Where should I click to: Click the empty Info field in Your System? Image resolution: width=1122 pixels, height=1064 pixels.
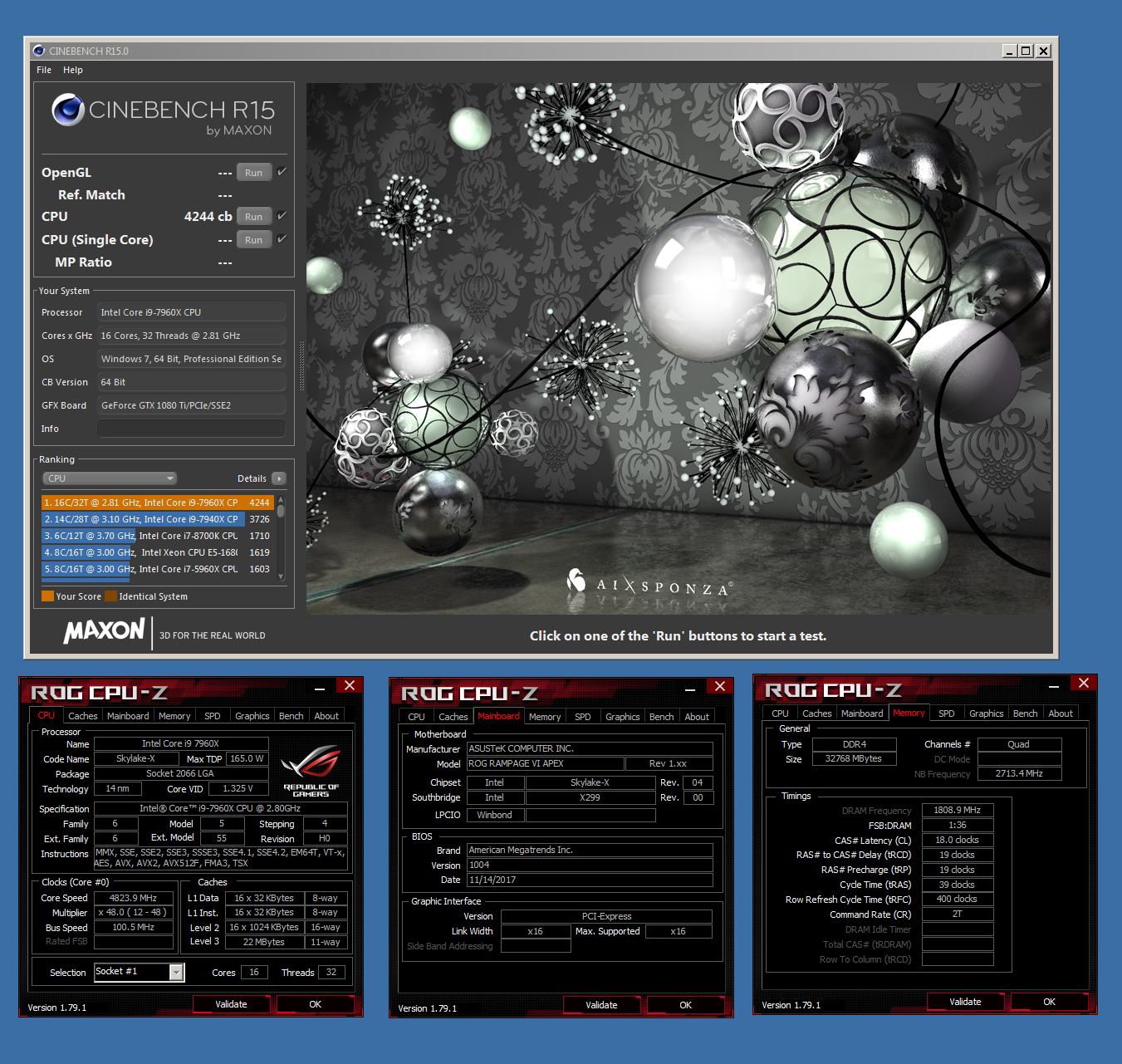[191, 429]
